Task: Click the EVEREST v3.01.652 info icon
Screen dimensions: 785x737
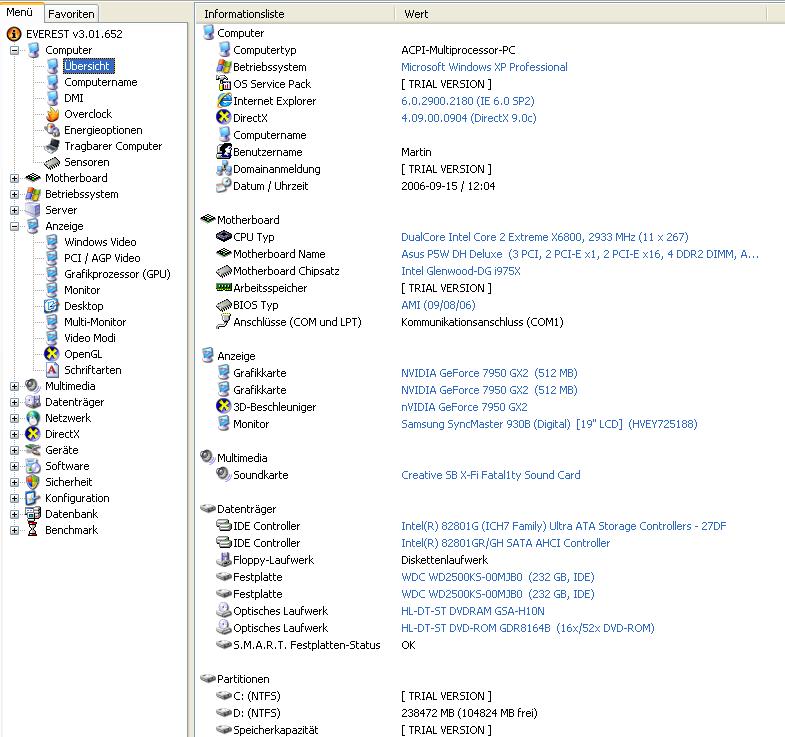Action: (14, 34)
